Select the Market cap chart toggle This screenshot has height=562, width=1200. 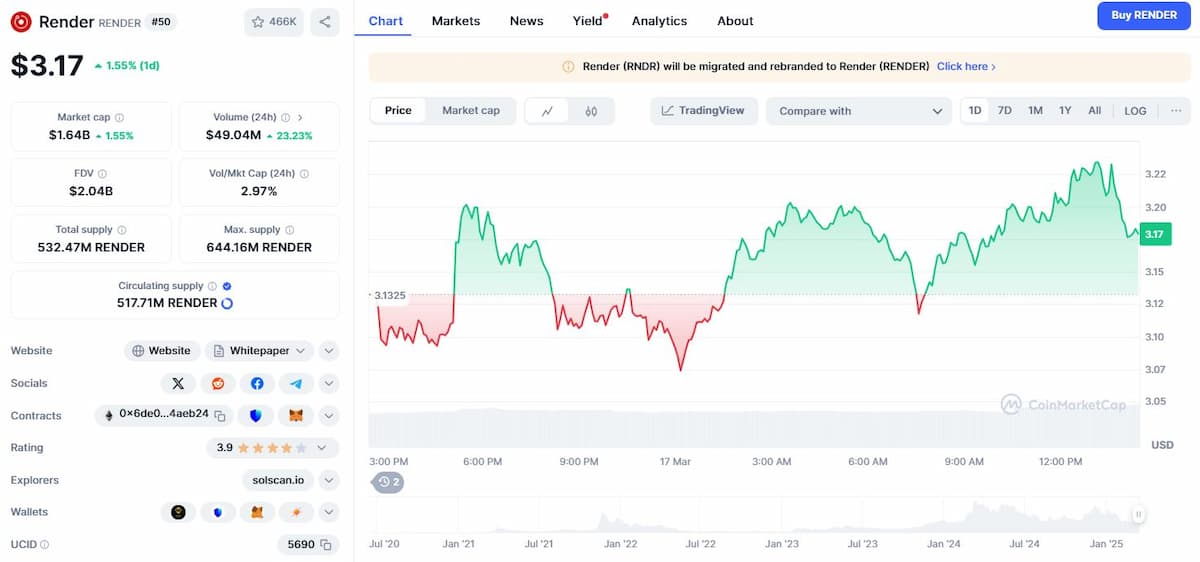(471, 111)
